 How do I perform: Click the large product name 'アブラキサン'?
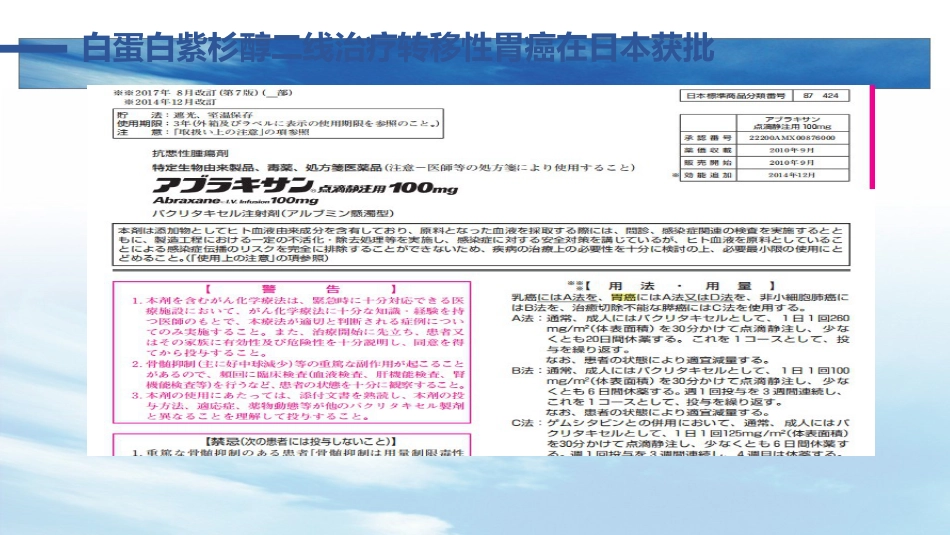[x=233, y=185]
